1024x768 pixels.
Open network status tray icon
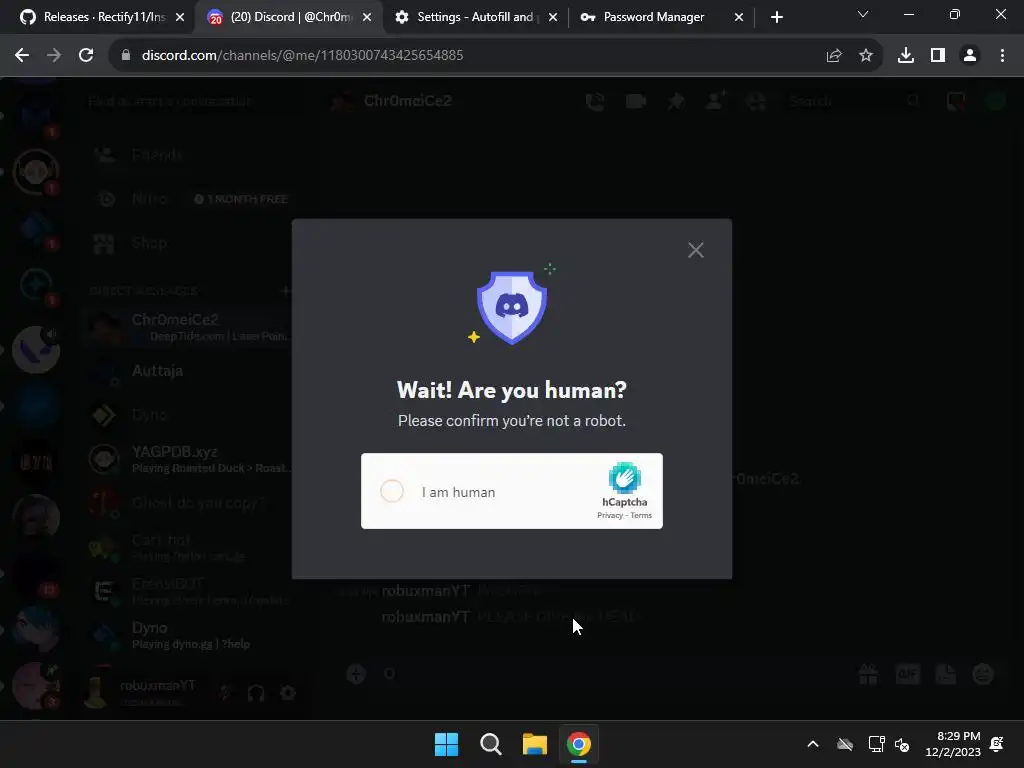(x=876, y=744)
